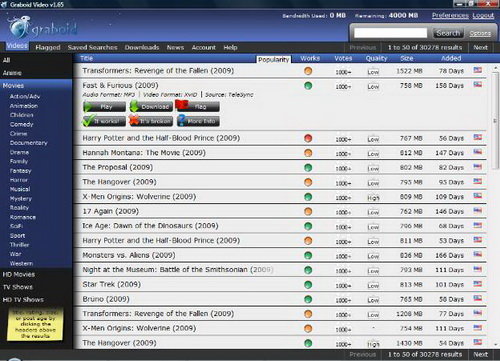Select Star Trek (2009) title
The height and width of the screenshot is (361, 500).
click(x=112, y=285)
